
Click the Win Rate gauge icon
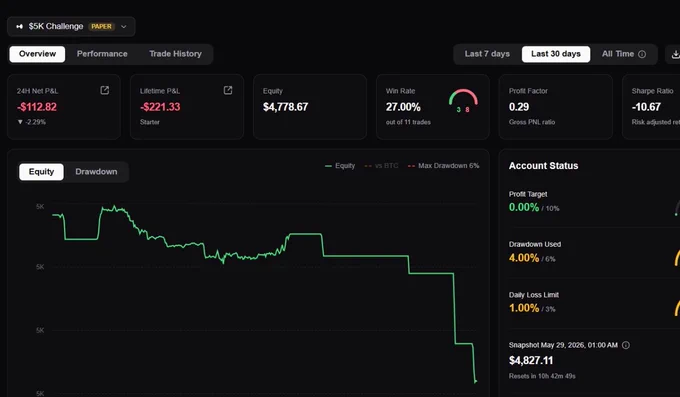click(x=463, y=101)
